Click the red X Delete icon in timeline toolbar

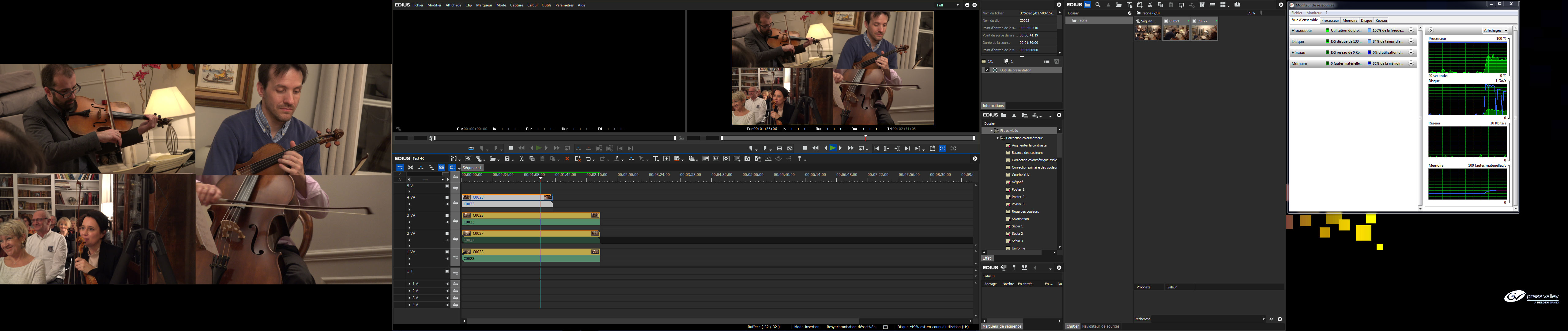[567, 158]
